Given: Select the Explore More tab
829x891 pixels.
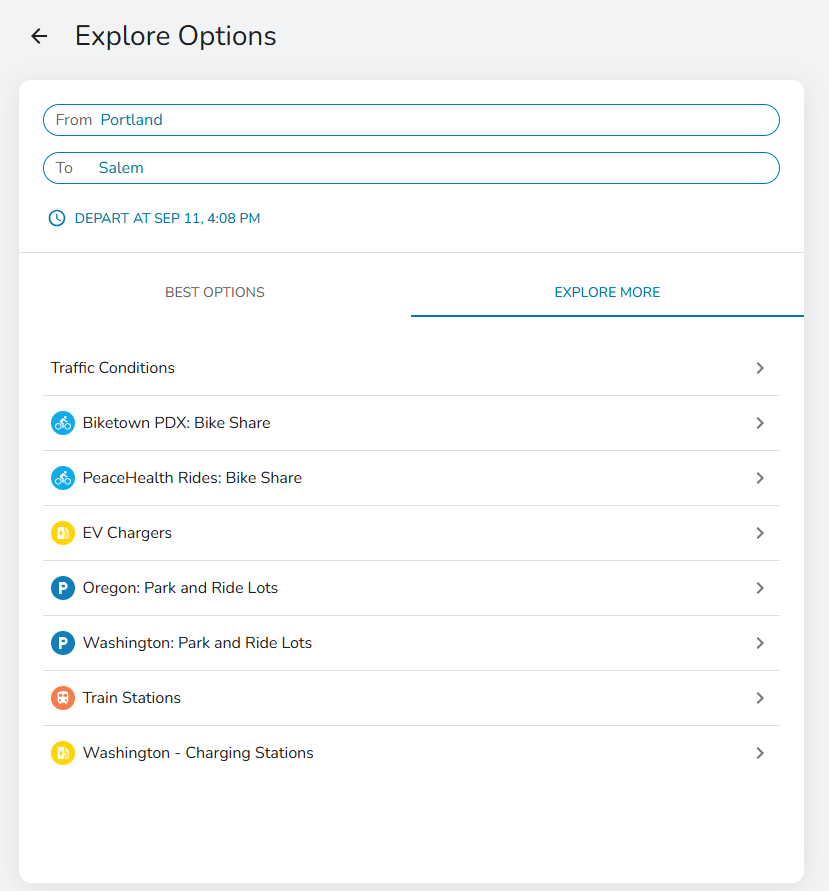Looking at the screenshot, I should (x=607, y=292).
